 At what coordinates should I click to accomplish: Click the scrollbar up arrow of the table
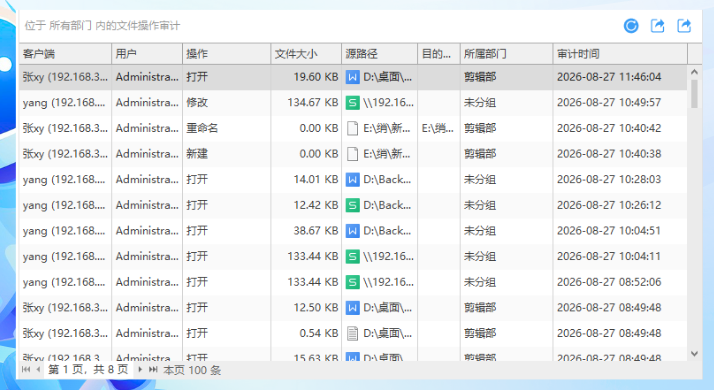[x=694, y=72]
